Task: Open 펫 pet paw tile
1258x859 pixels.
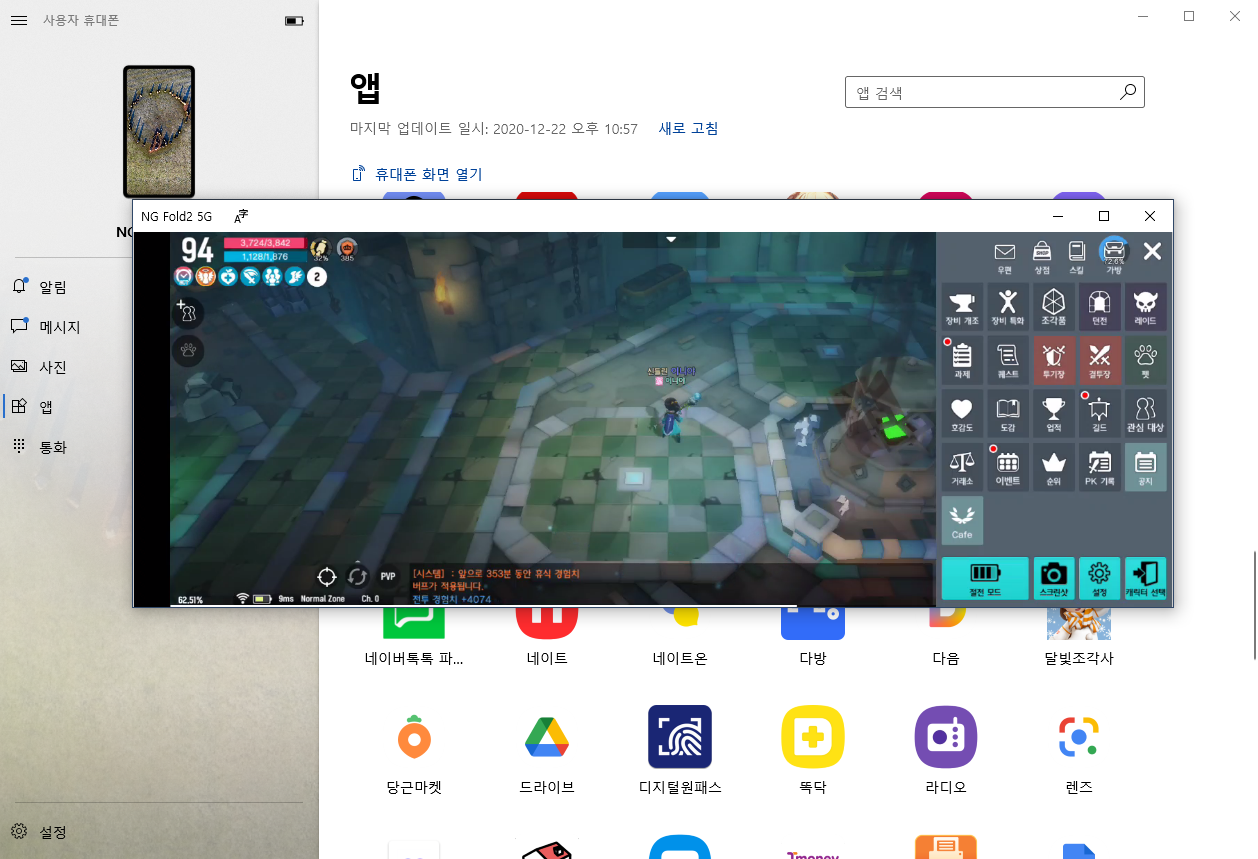Action: click(x=1146, y=360)
